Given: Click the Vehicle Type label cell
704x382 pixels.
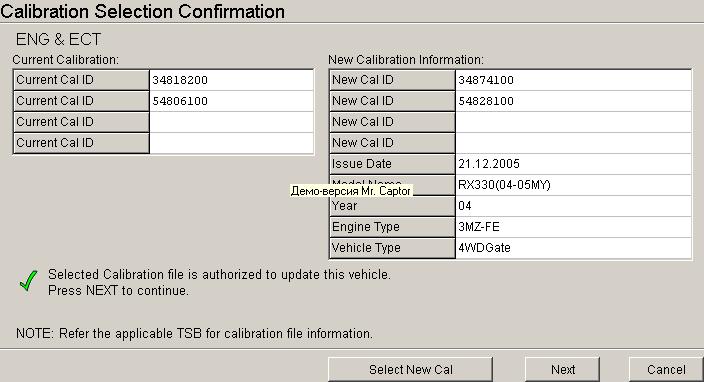Looking at the screenshot, I should pyautogui.click(x=392, y=248).
